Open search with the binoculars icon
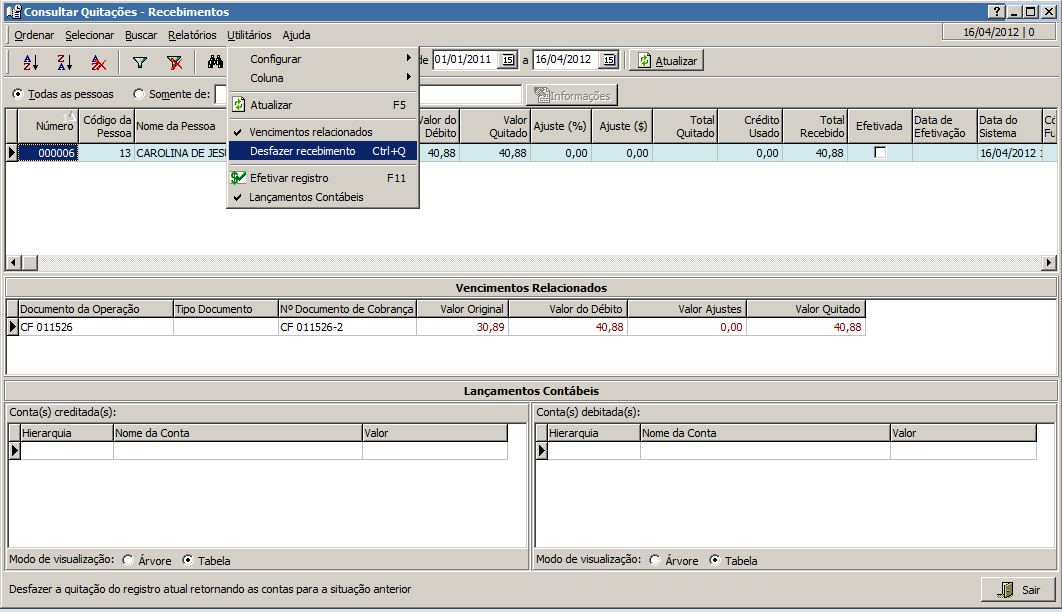 215,62
